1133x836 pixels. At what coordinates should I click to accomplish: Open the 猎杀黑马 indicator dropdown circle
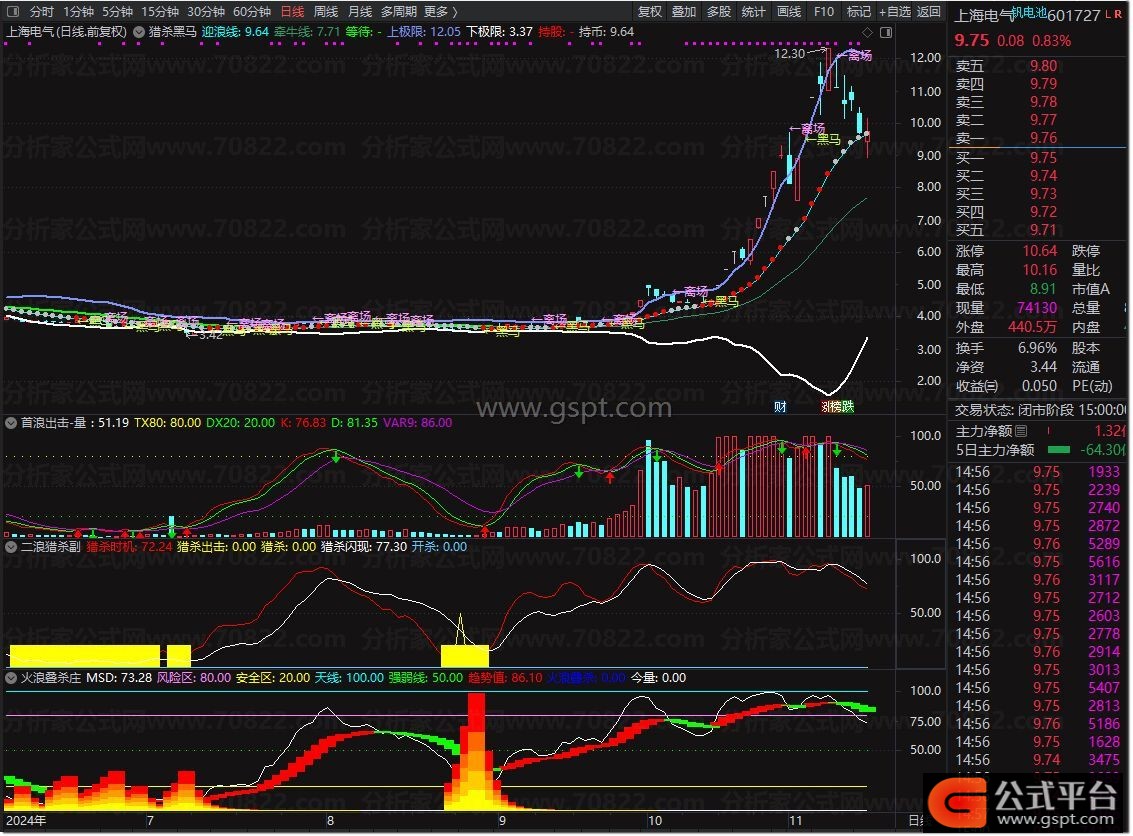139,32
